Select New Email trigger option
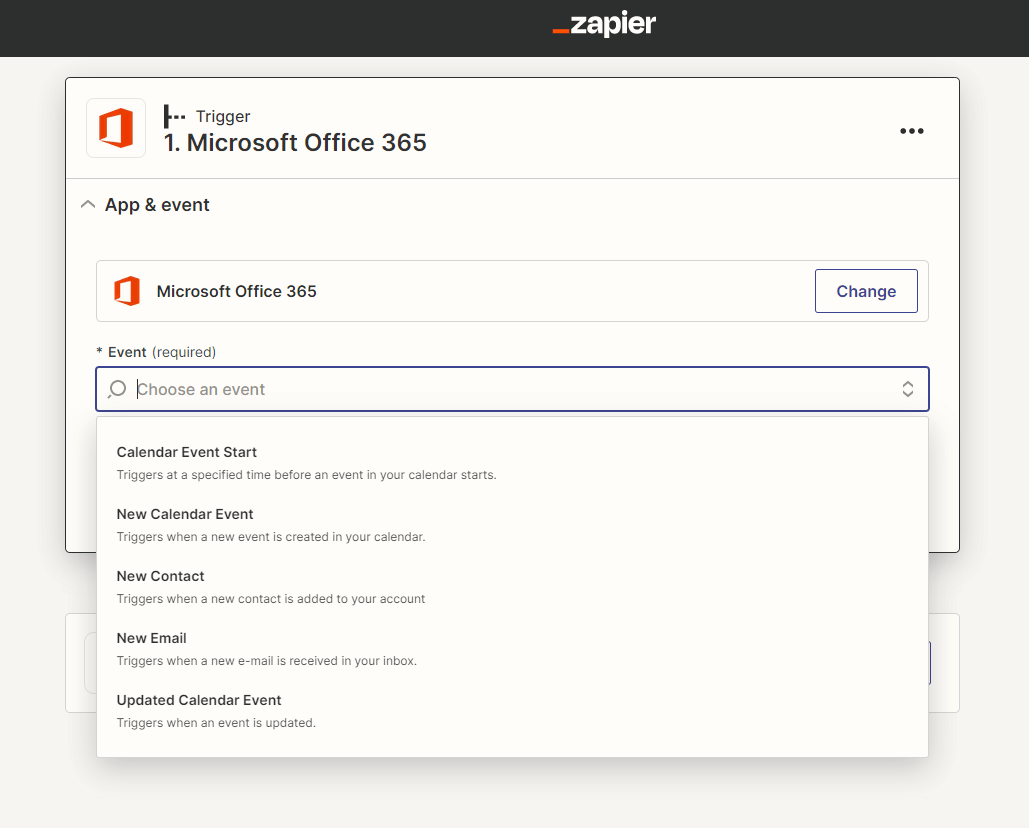This screenshot has height=828, width=1029. [512, 649]
